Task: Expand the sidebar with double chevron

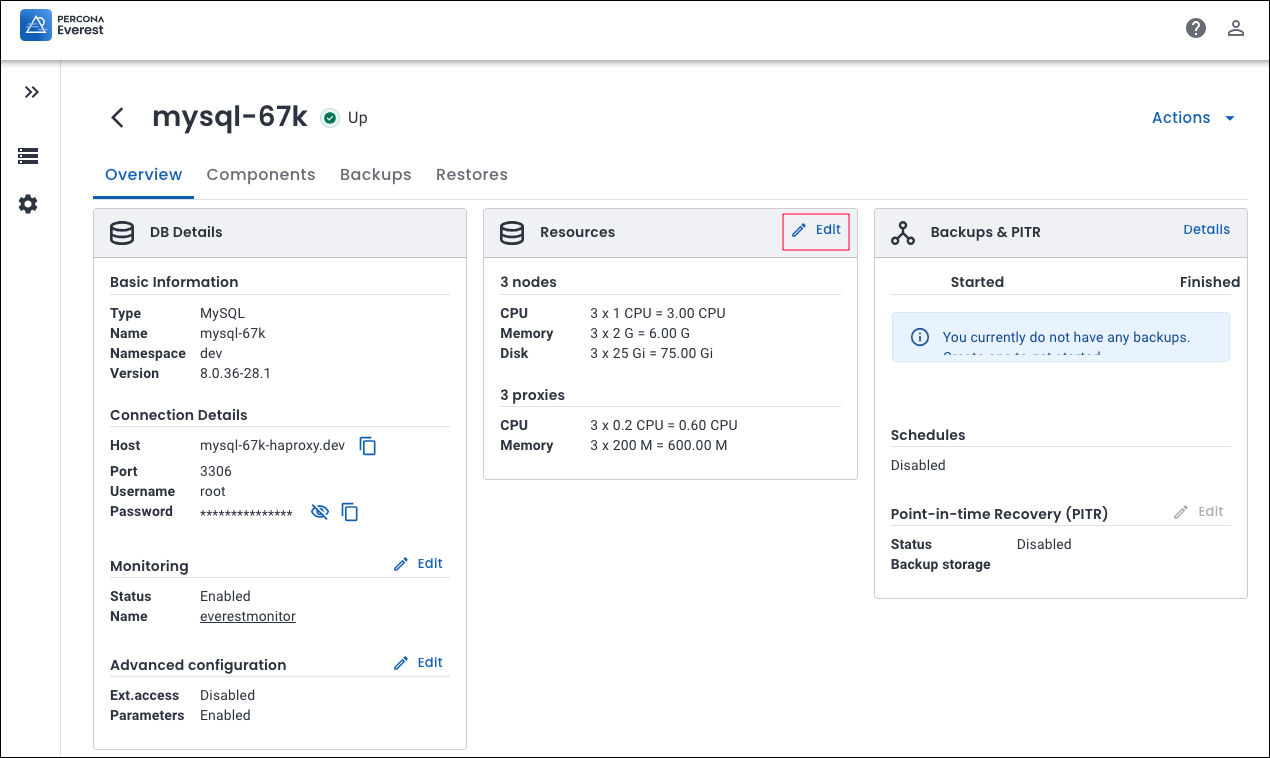Action: tap(32, 92)
